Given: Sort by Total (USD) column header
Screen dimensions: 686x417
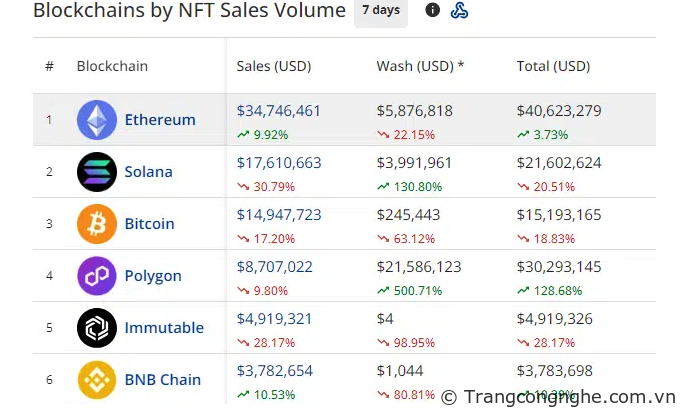Looking at the screenshot, I should (553, 67).
